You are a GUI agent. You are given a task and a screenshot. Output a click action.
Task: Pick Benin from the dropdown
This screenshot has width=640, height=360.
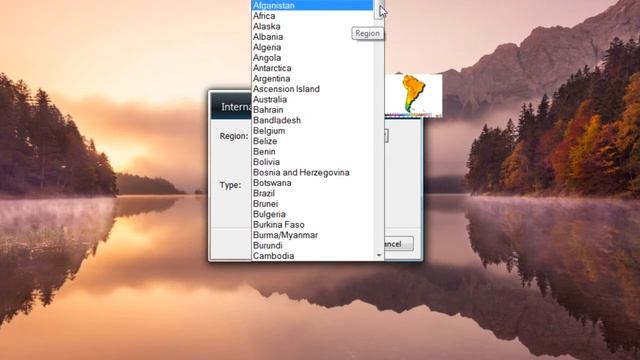(x=312, y=152)
